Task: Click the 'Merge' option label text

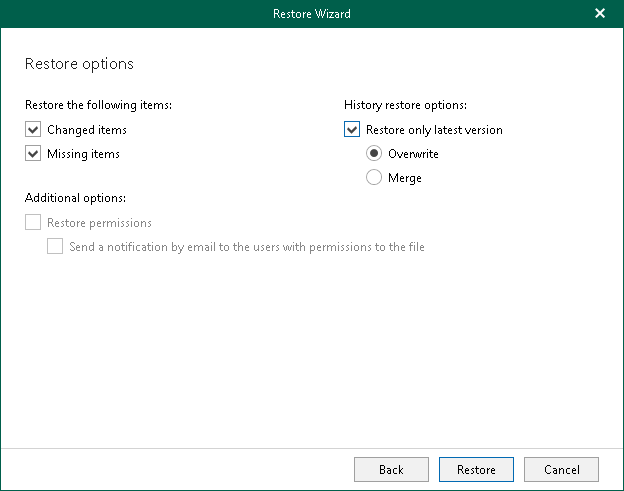Action: [405, 178]
